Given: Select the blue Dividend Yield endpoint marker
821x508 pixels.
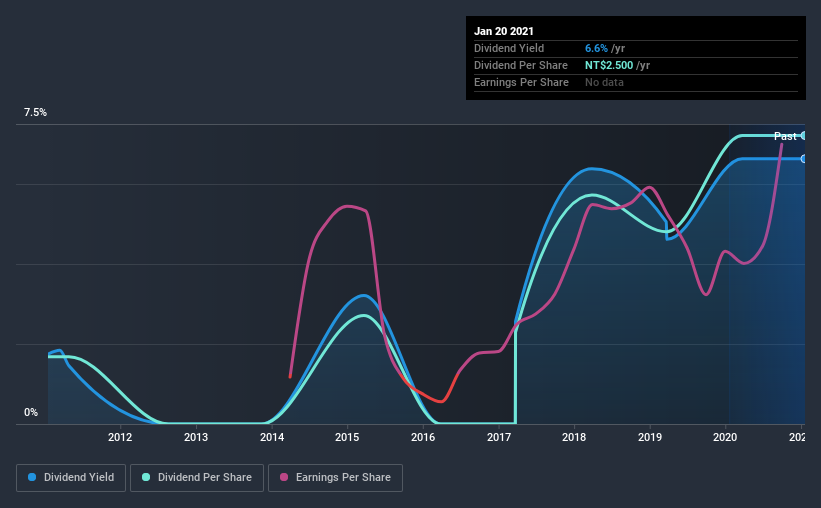Looking at the screenshot, I should [x=804, y=159].
